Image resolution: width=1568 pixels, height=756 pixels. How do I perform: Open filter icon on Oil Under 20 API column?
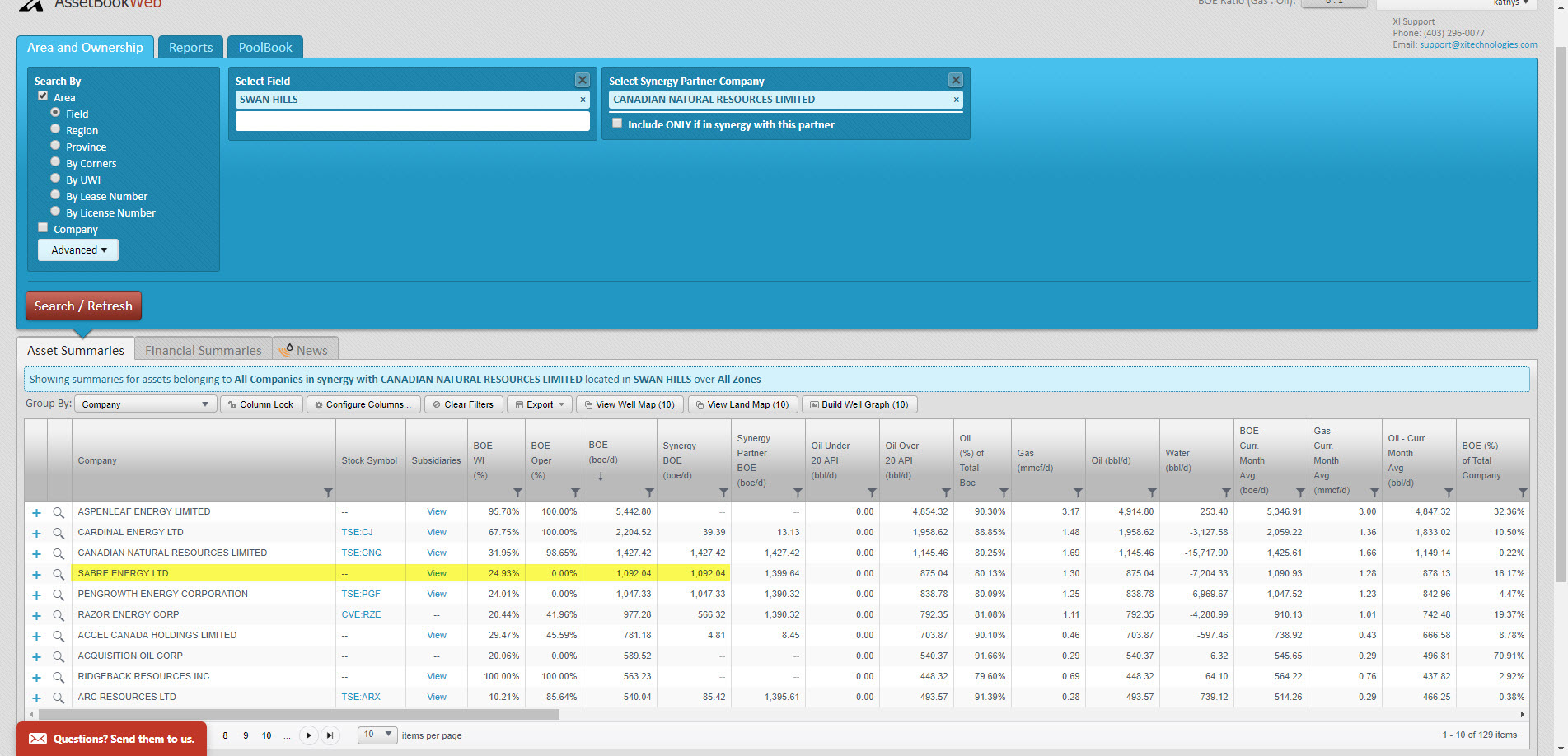(872, 492)
